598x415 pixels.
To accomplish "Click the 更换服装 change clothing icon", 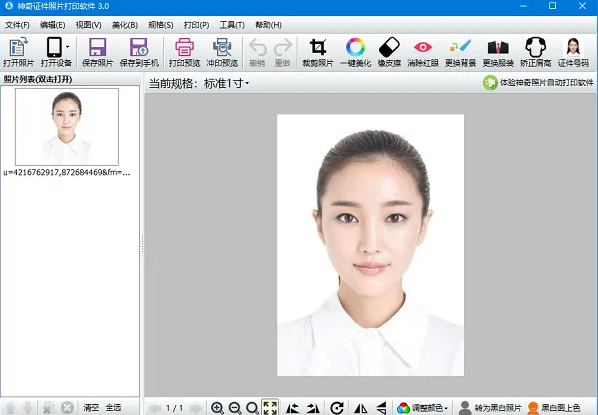I will pyautogui.click(x=498, y=52).
